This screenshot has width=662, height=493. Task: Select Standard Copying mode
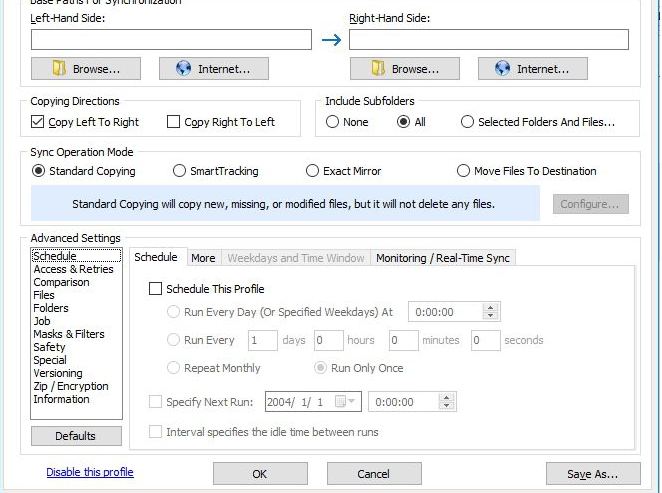pos(38,171)
